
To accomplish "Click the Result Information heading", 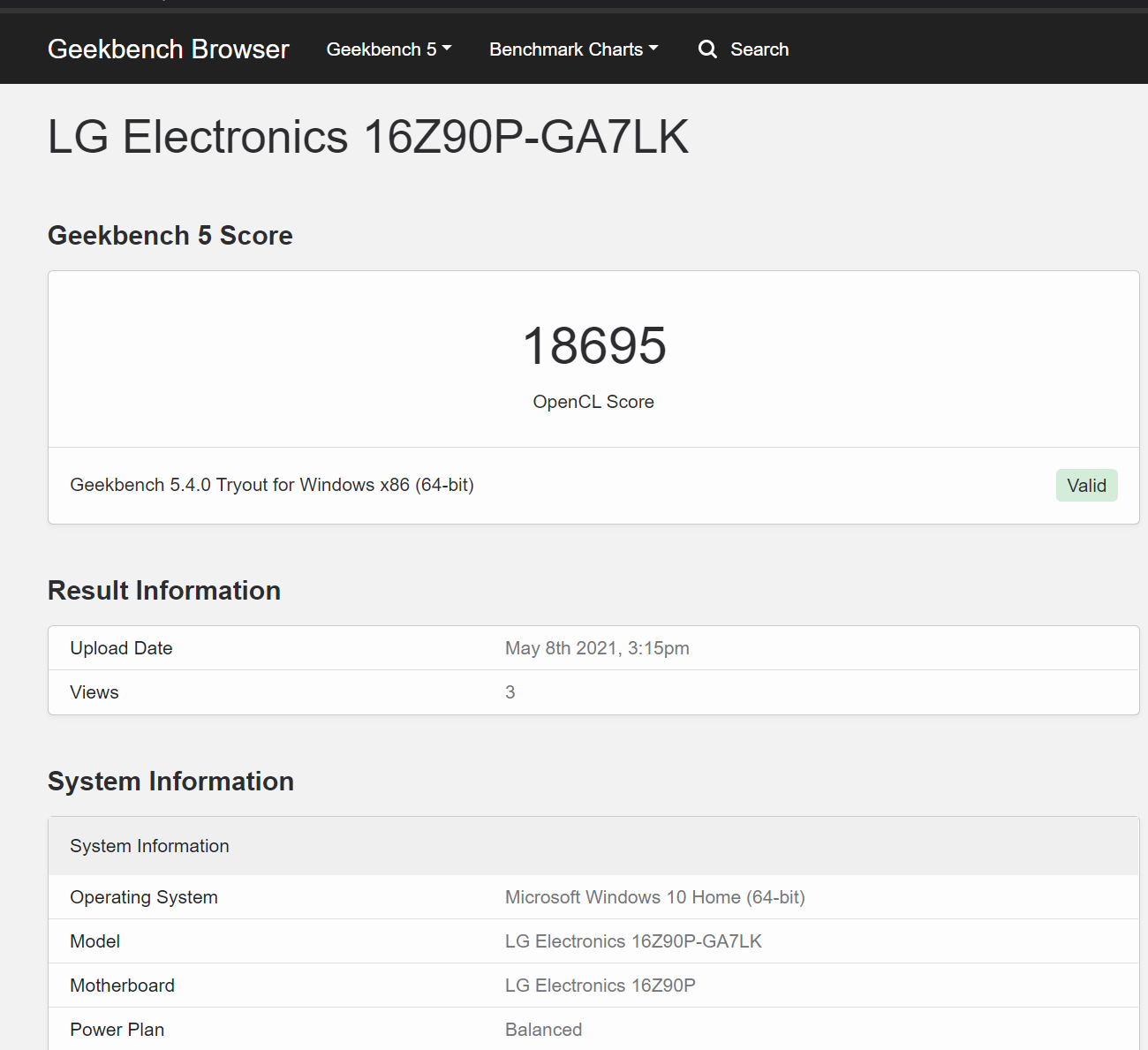I will tap(164, 591).
